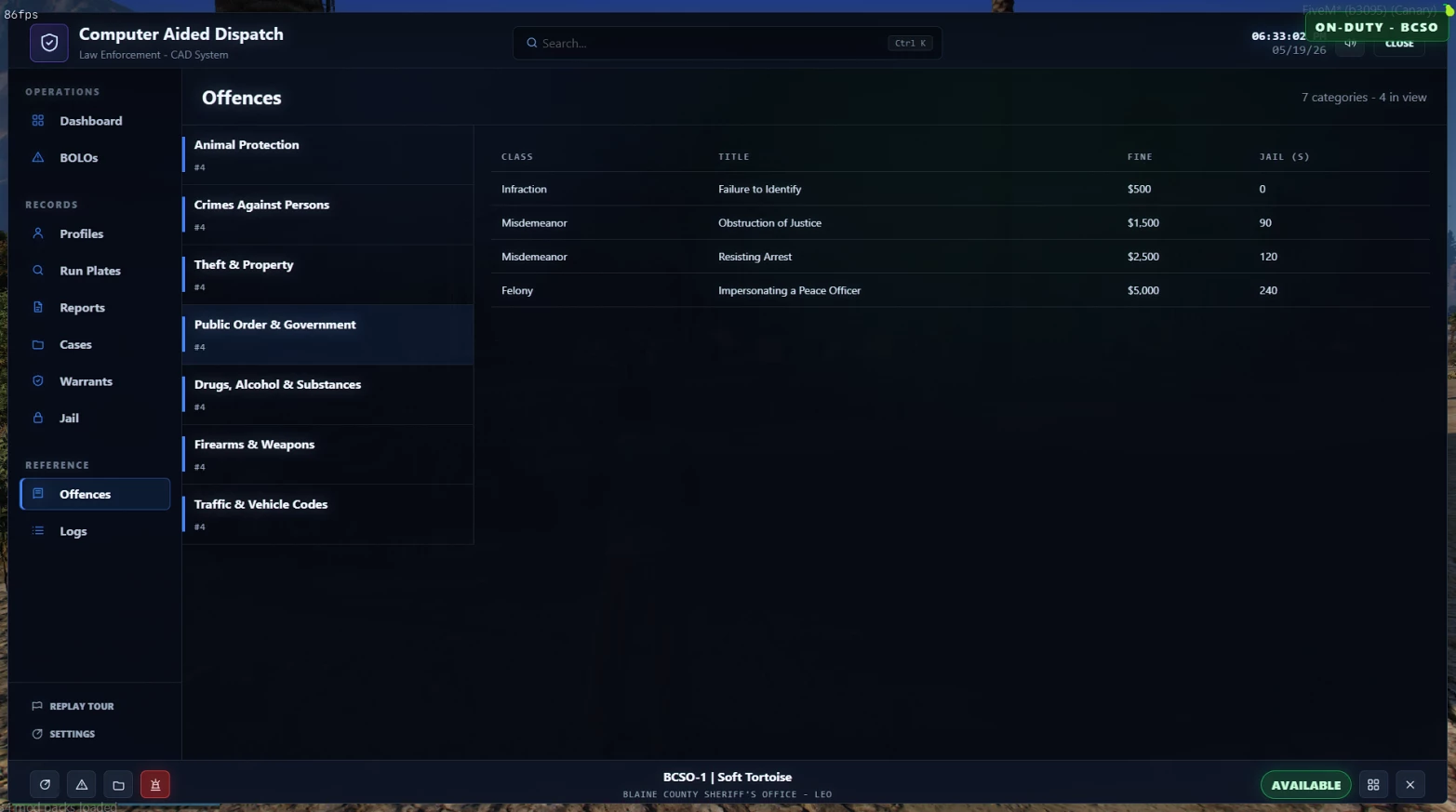
Task: Click the Warrants shield icon
Action: tap(38, 380)
